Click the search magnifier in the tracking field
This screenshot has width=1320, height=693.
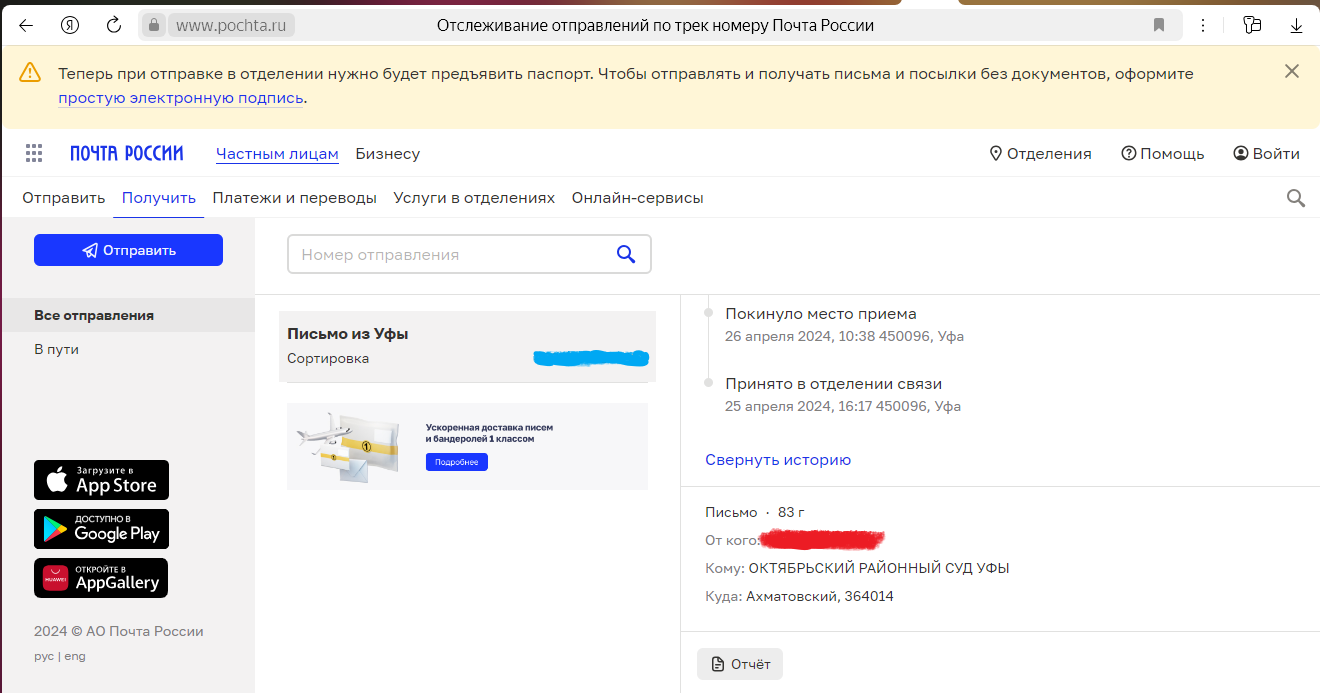[x=626, y=253]
